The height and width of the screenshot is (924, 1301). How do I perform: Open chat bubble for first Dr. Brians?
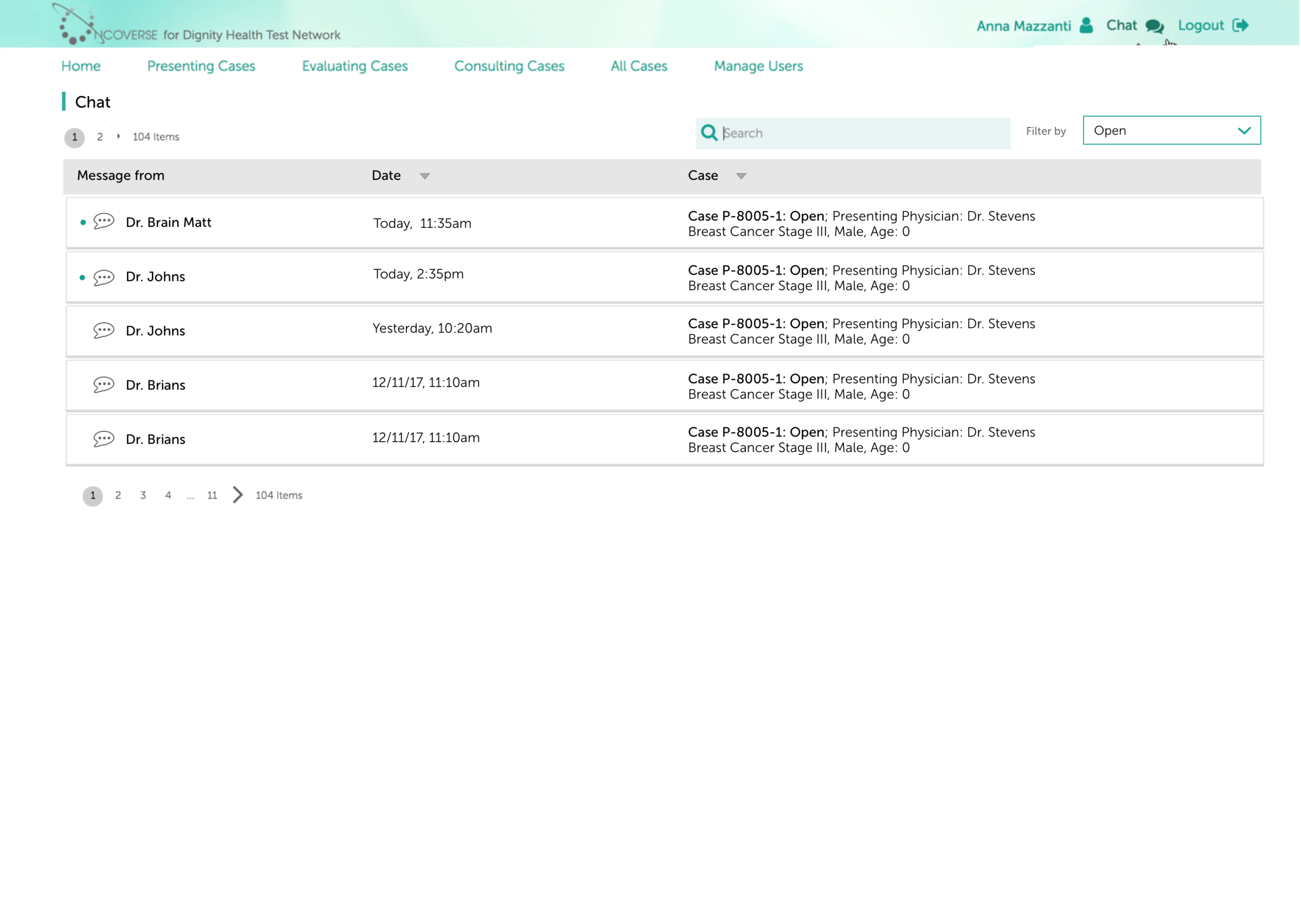[x=104, y=385]
